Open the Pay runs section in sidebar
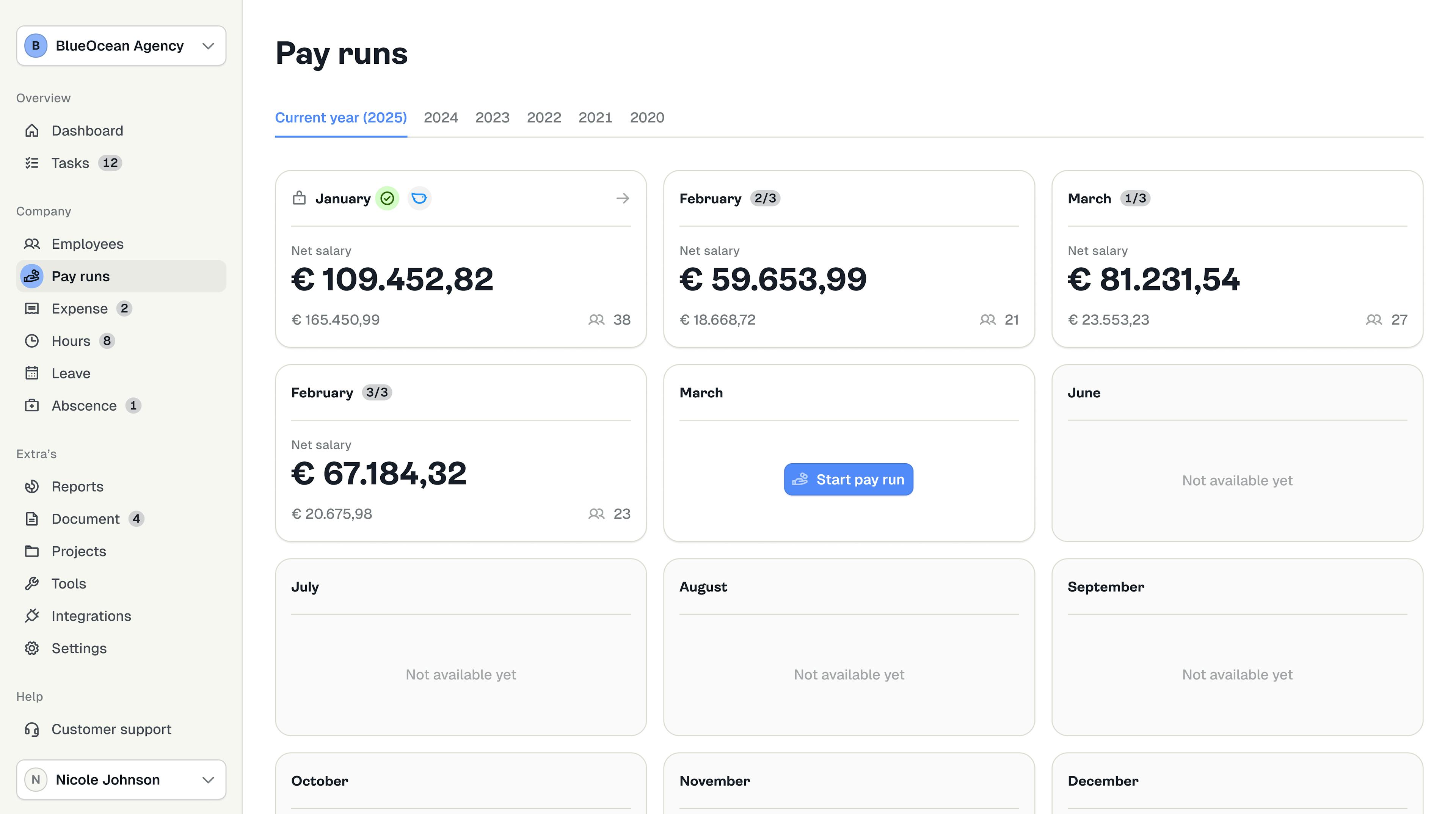Screen dimensions: 1456x814 pyautogui.click(x=80, y=276)
